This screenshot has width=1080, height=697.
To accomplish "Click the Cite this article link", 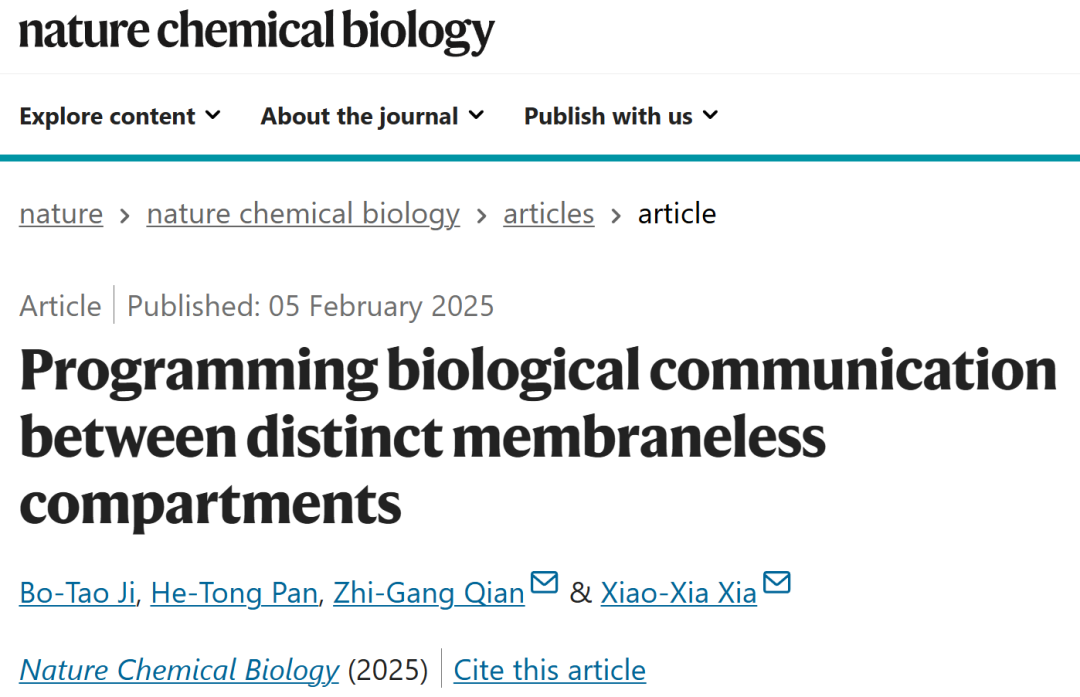I will [549, 669].
